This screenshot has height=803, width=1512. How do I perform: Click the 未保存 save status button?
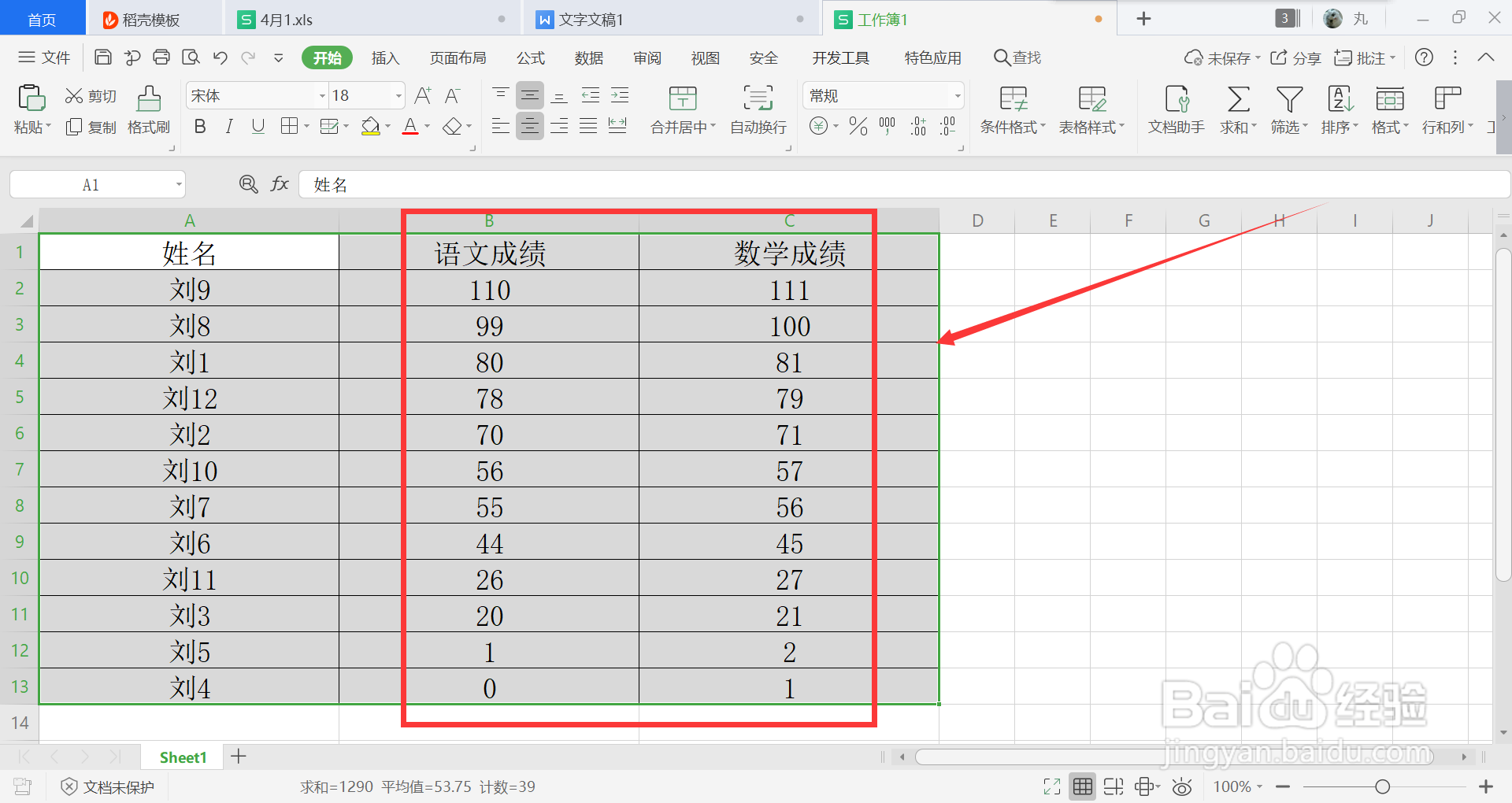(x=1221, y=57)
